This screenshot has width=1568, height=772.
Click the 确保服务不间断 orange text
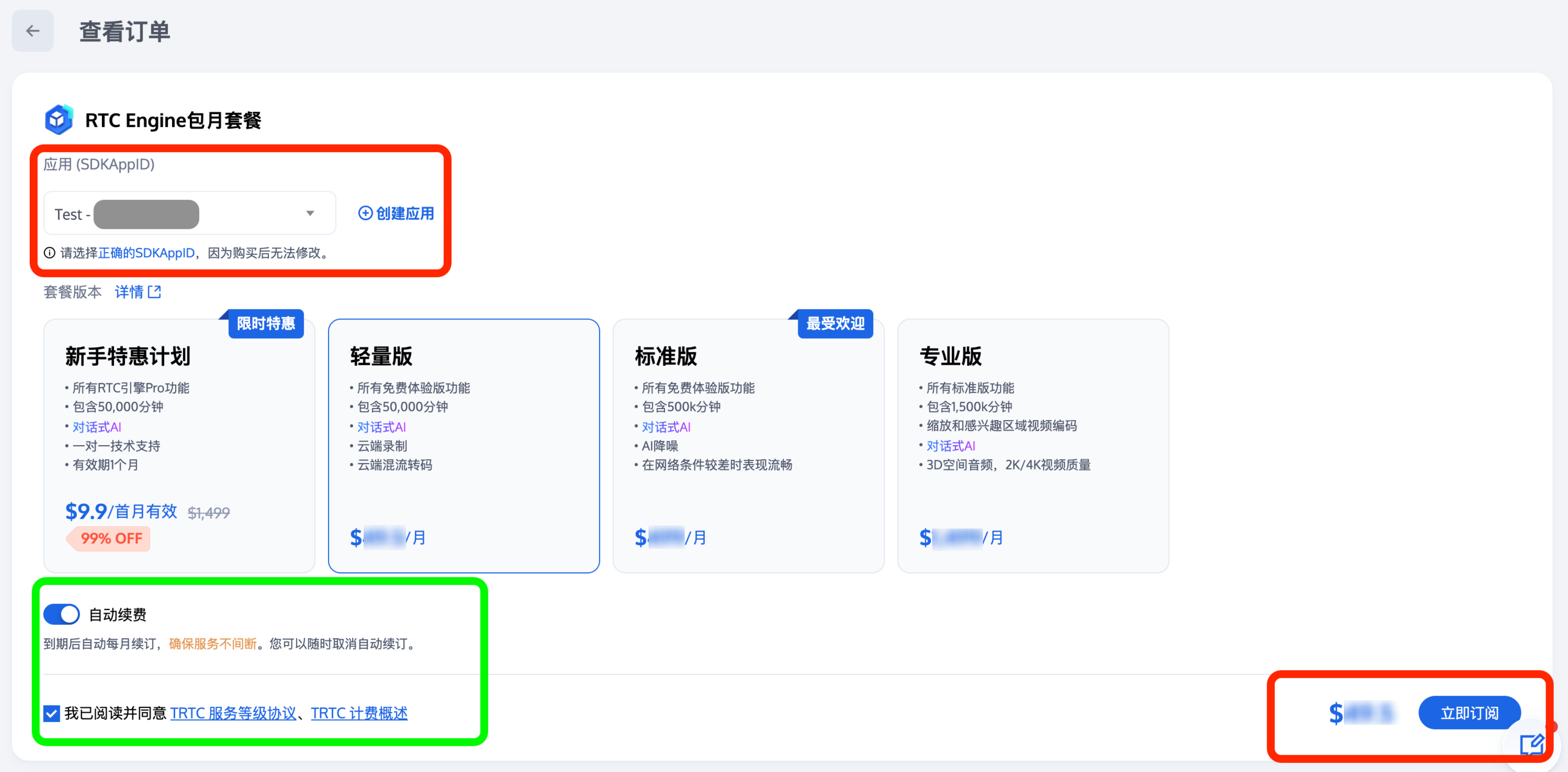pos(212,643)
